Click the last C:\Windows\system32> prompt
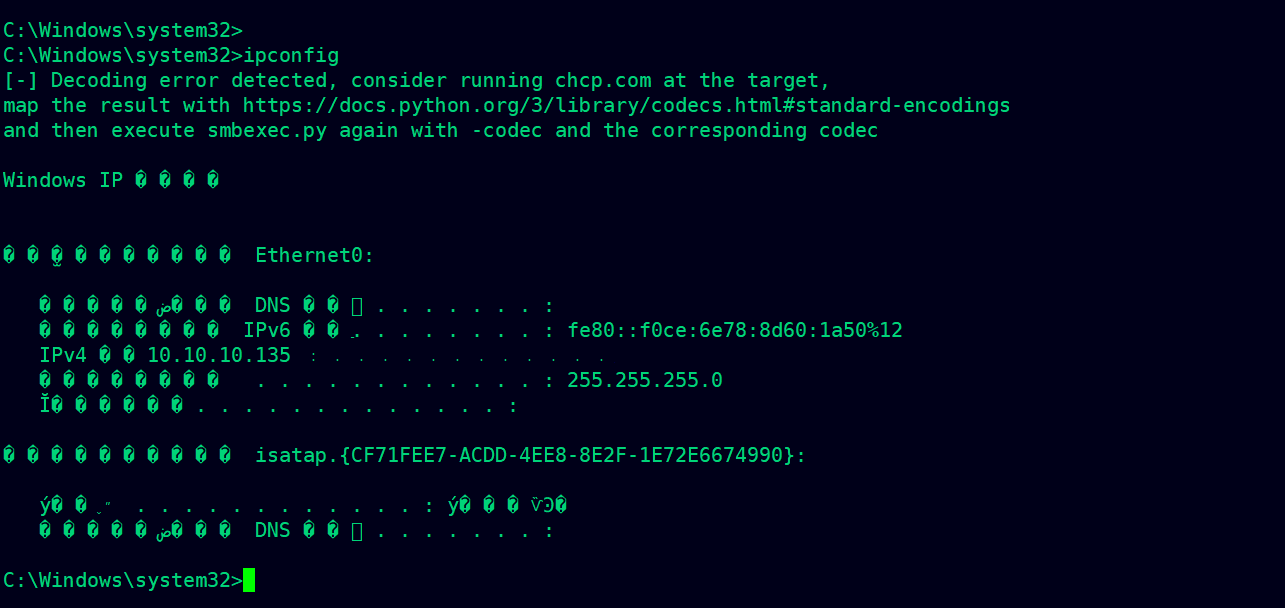The height and width of the screenshot is (608, 1285). click(x=123, y=580)
